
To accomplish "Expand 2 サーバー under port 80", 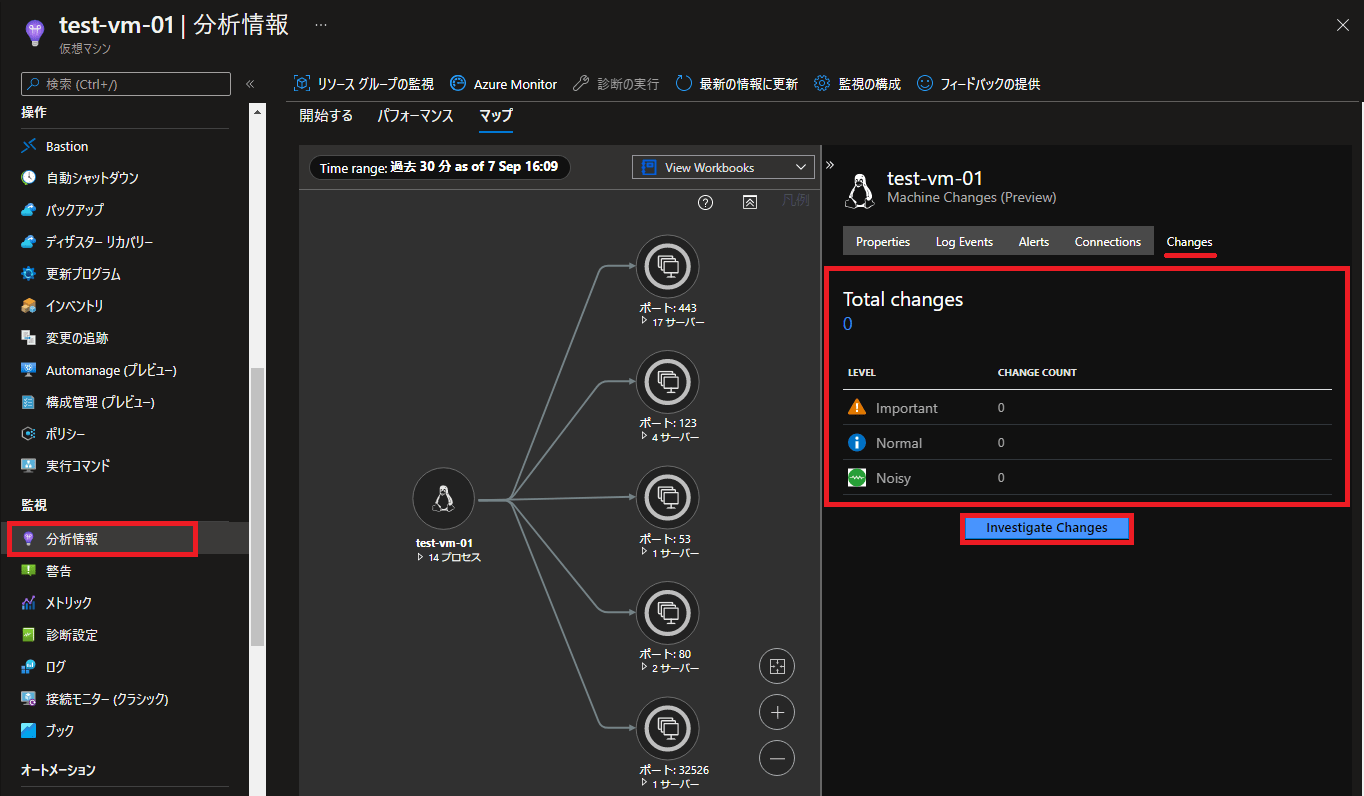I will 670,668.
